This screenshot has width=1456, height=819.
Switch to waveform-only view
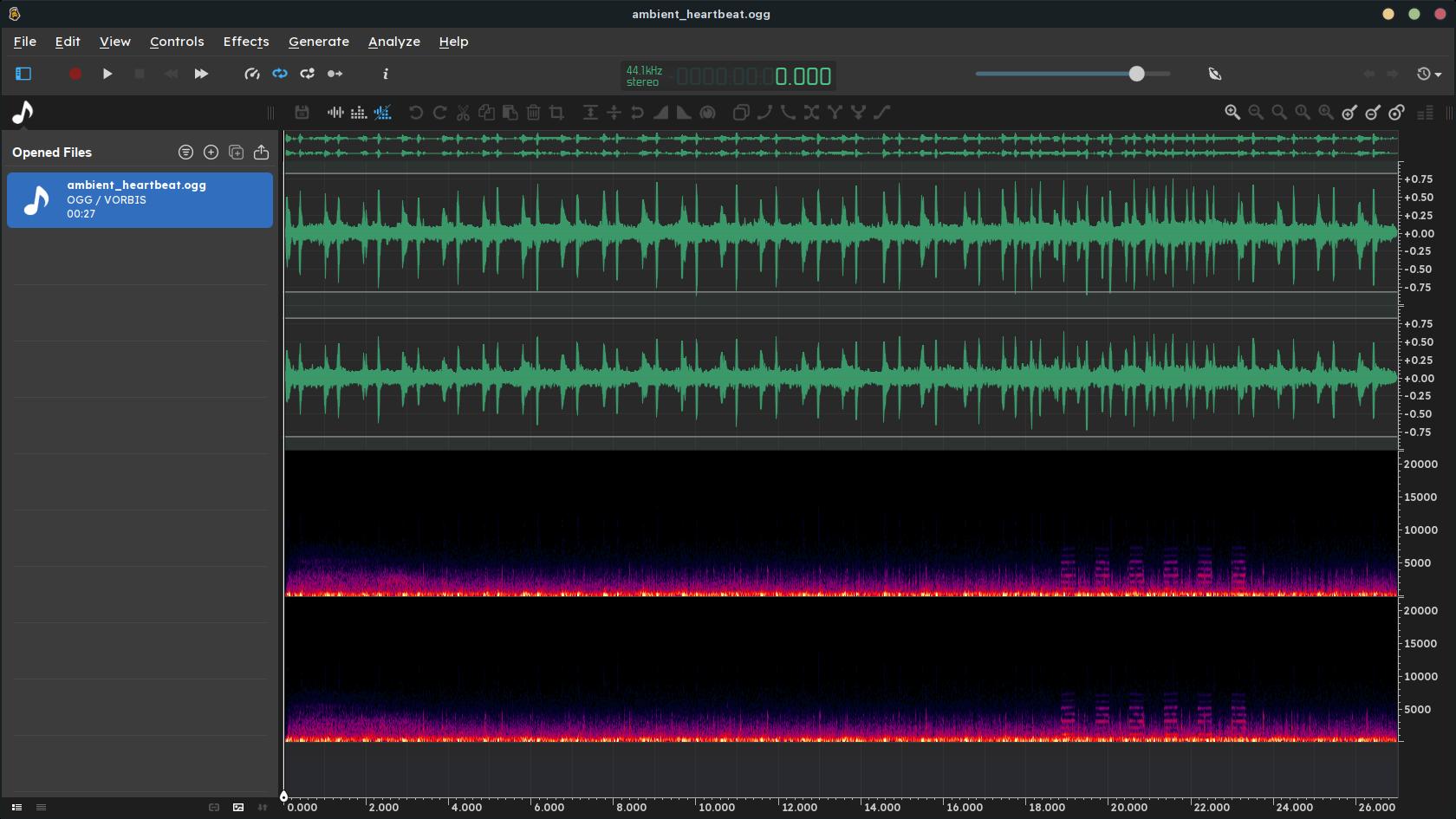pos(335,113)
